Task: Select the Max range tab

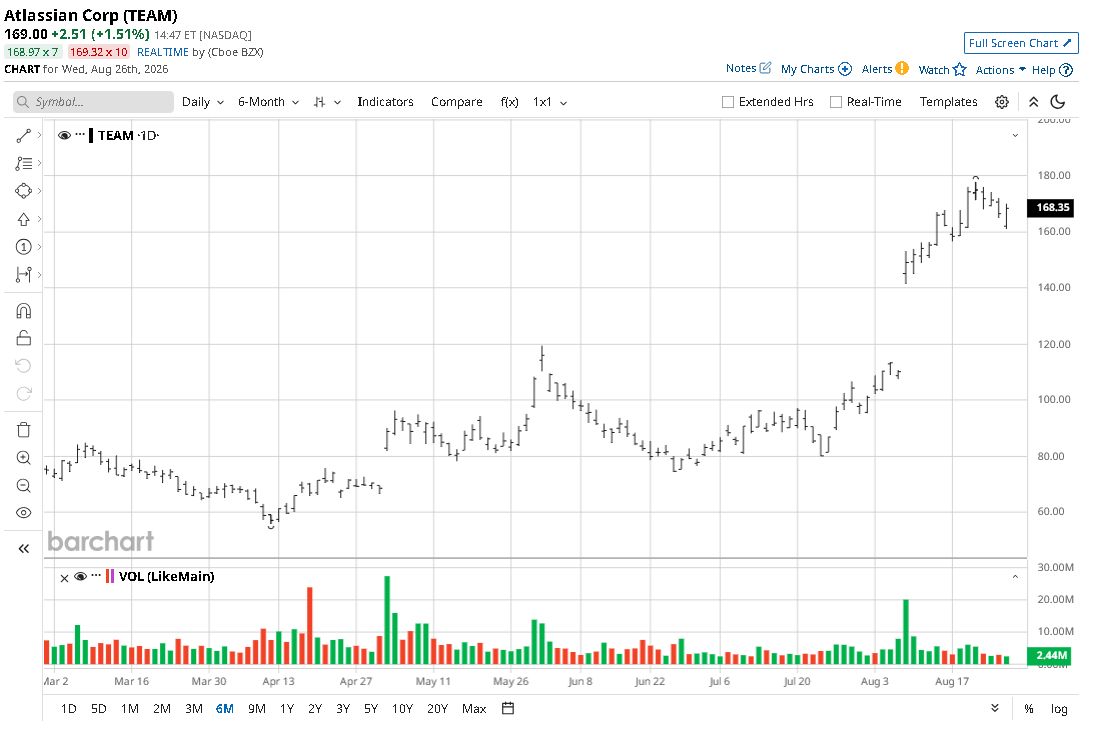Action: 474,709
